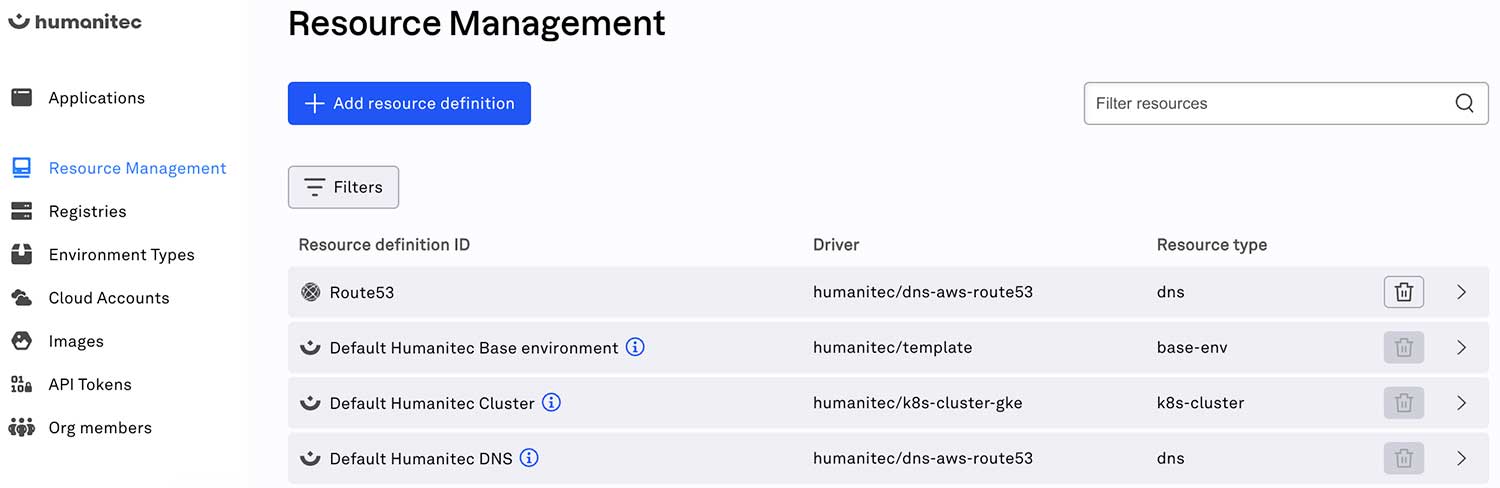Click the Humanitec logo
Image resolution: width=1500 pixels, height=488 pixels.
[75, 21]
